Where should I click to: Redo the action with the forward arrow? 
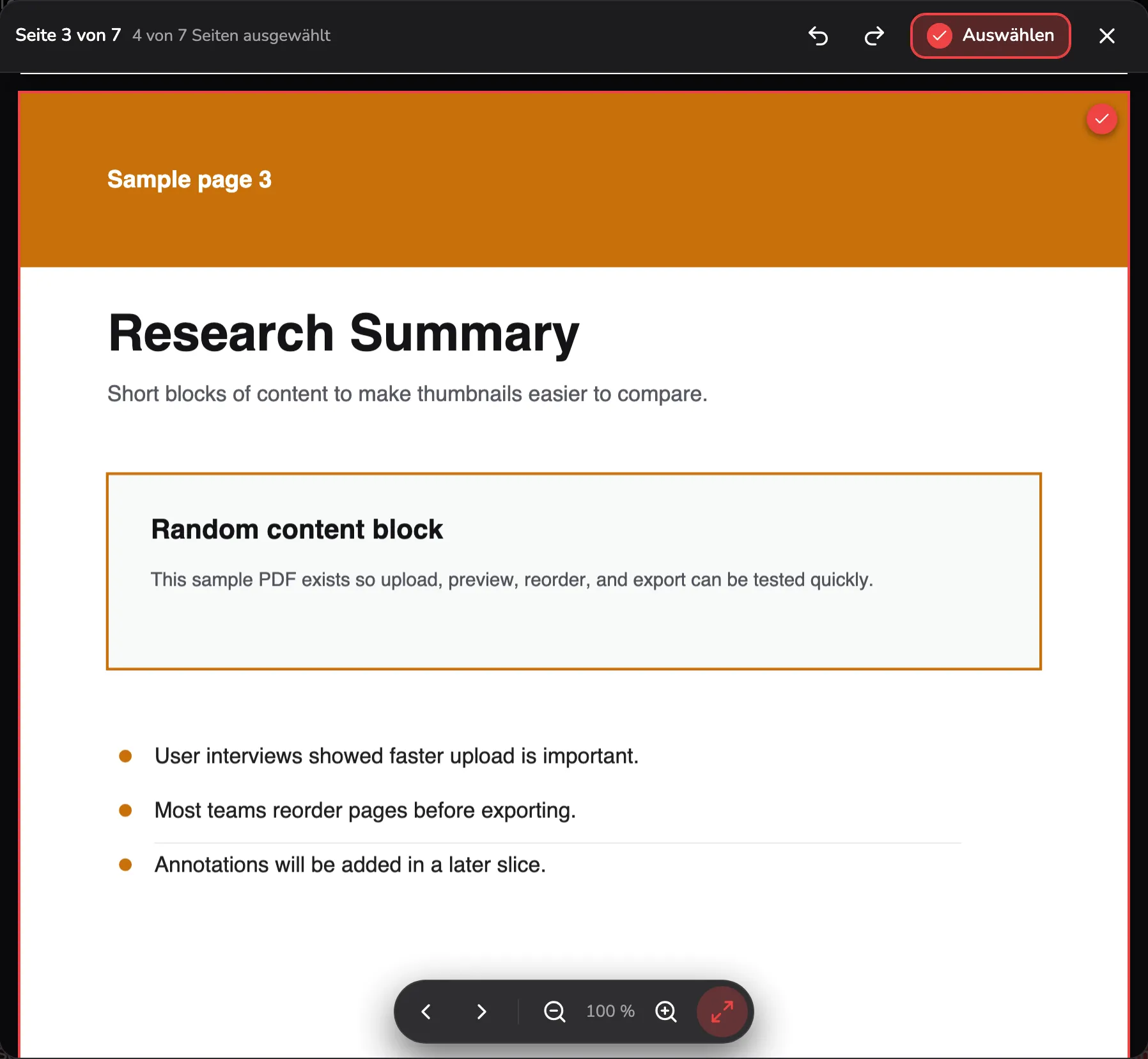click(874, 36)
